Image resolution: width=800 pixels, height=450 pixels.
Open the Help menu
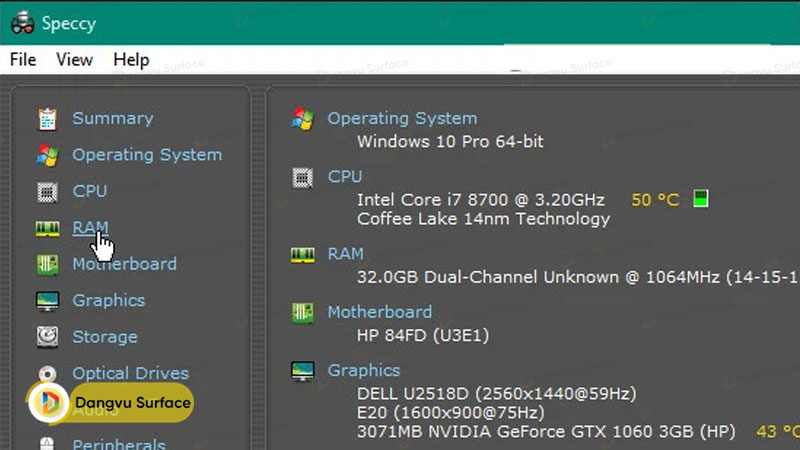coord(131,60)
